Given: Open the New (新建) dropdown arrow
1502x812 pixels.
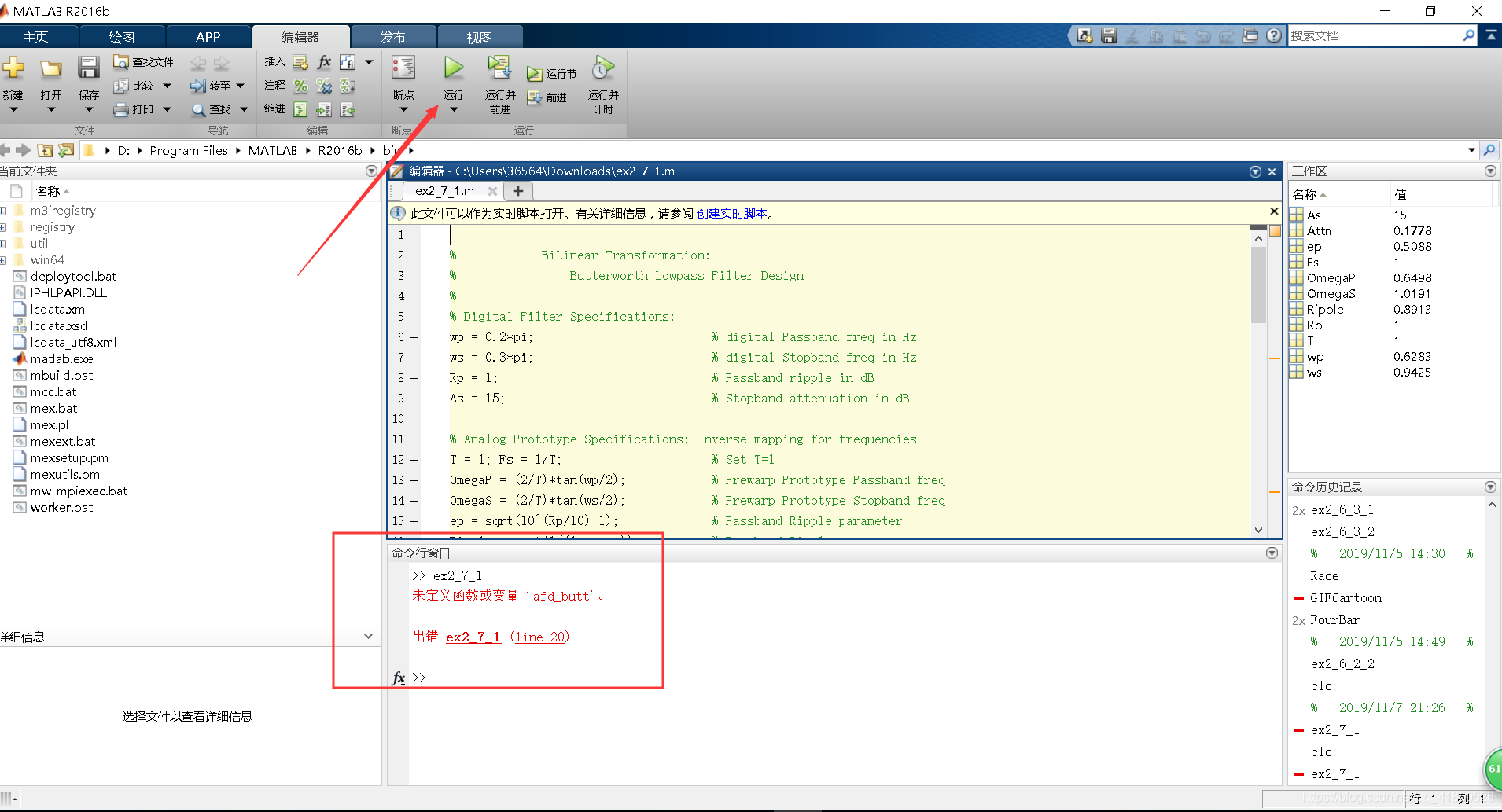Looking at the screenshot, I should coord(13,109).
